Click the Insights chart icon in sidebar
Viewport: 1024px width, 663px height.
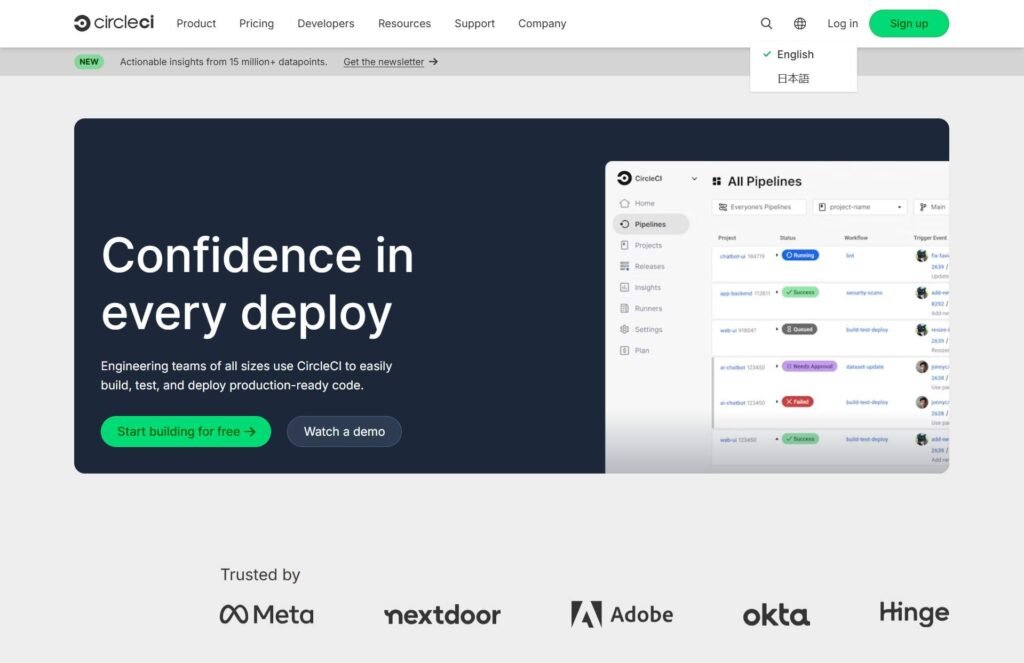click(624, 287)
